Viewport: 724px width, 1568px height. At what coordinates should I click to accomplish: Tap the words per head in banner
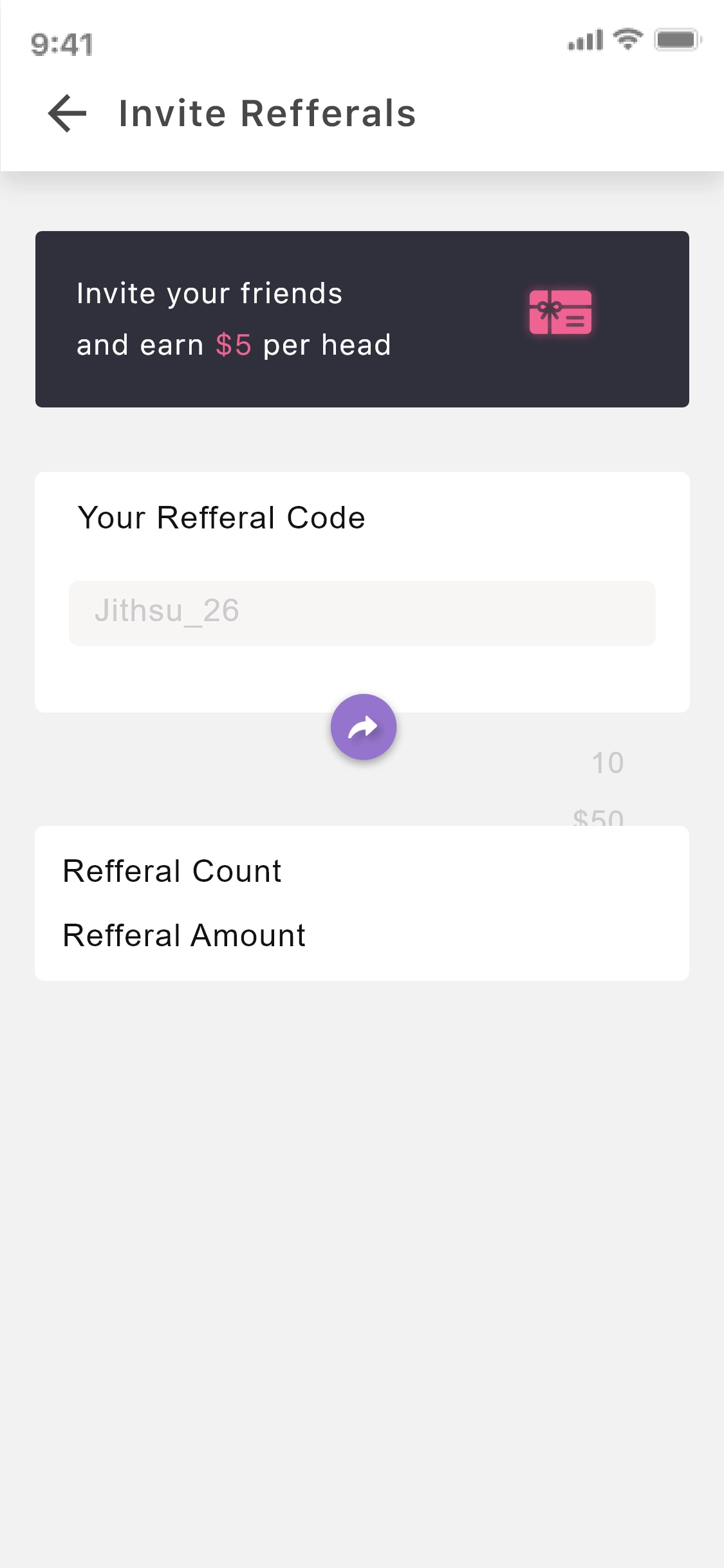(x=327, y=345)
